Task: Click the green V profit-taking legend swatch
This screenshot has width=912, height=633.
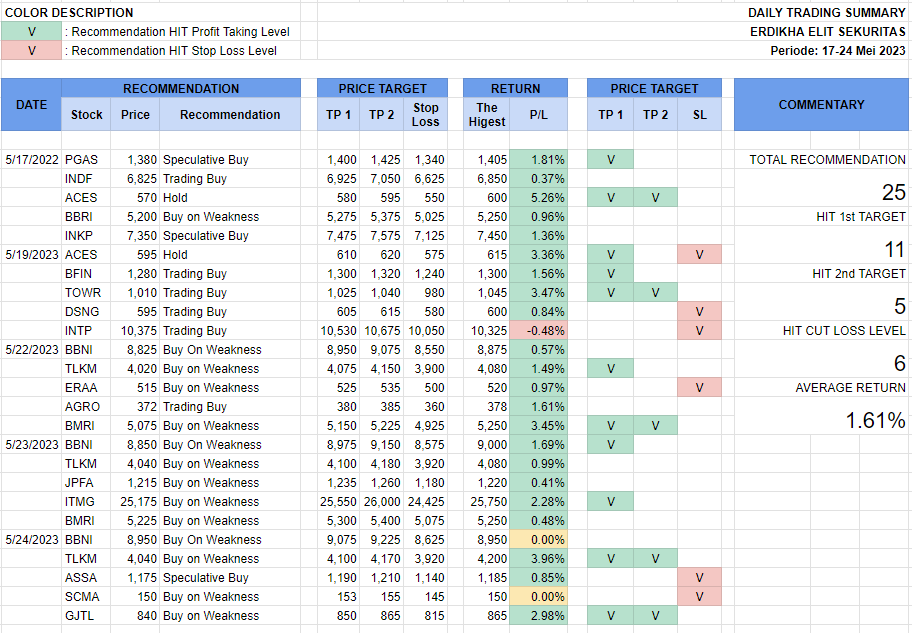Action: pyautogui.click(x=31, y=32)
